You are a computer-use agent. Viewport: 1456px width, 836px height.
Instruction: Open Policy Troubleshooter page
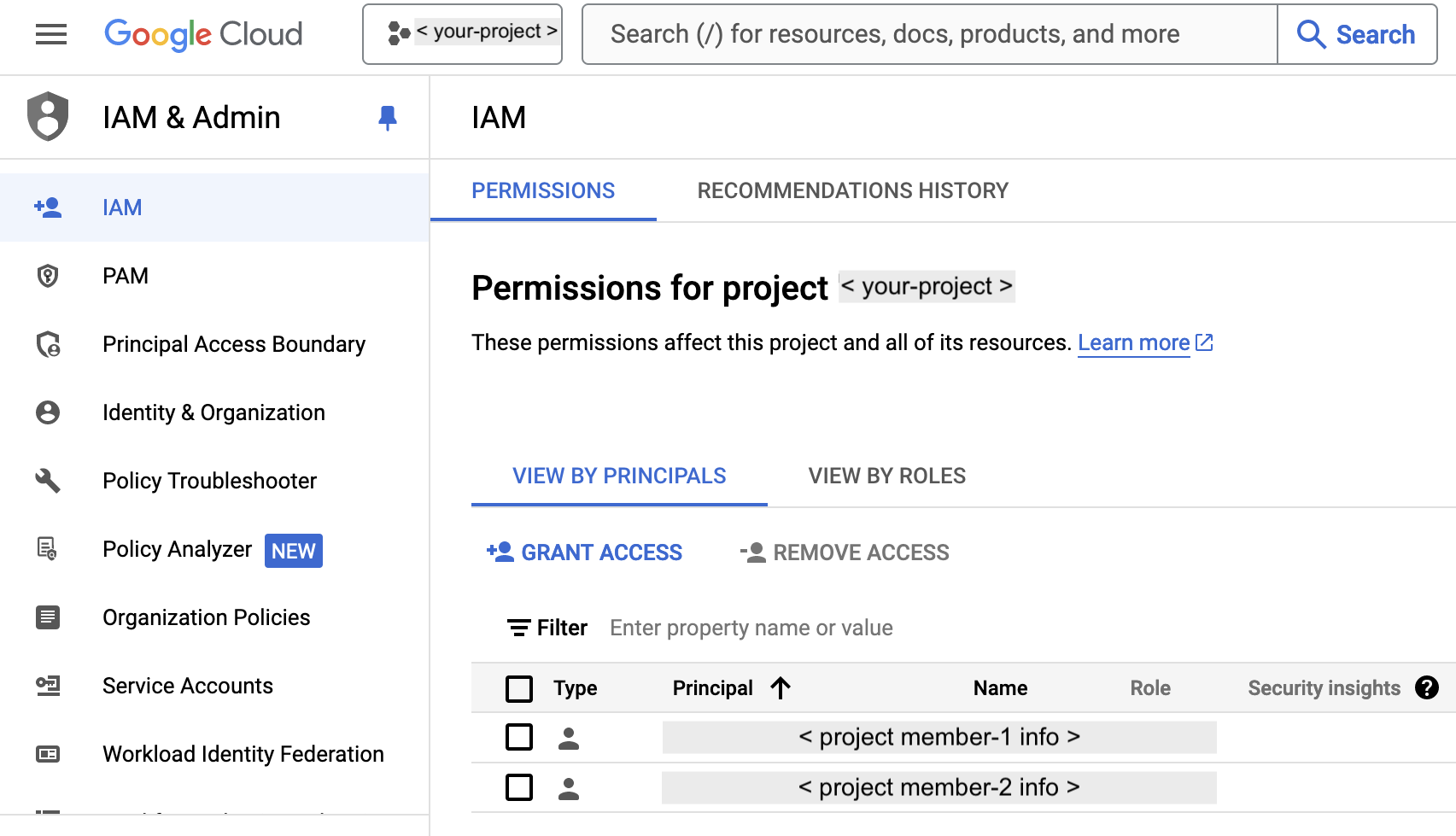pos(214,481)
